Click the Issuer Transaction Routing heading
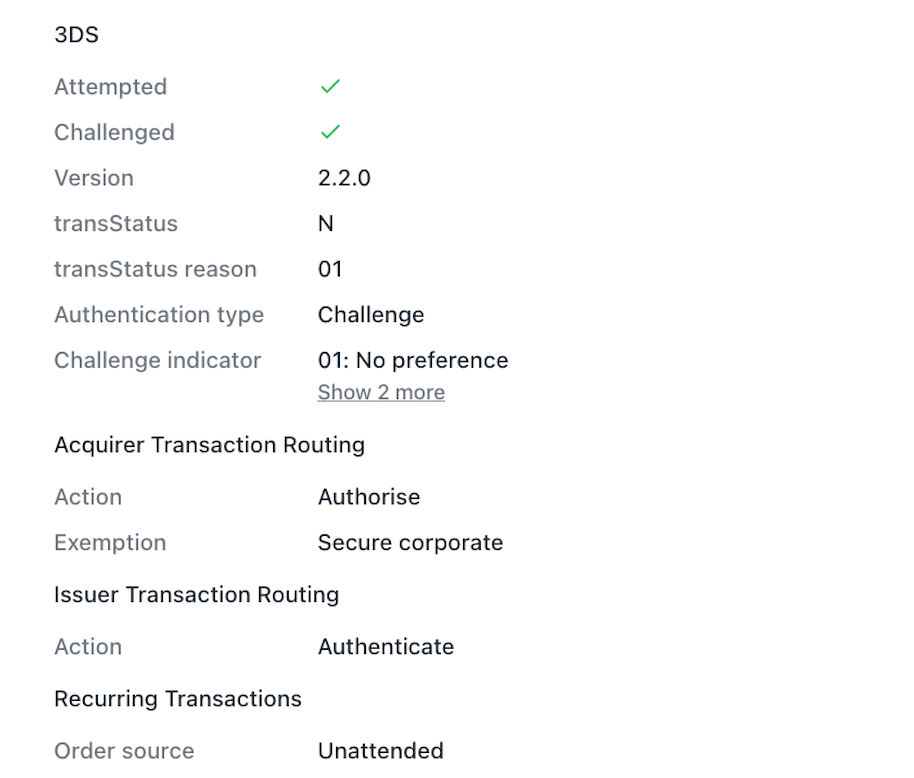The width and height of the screenshot is (914, 778). pos(197,595)
